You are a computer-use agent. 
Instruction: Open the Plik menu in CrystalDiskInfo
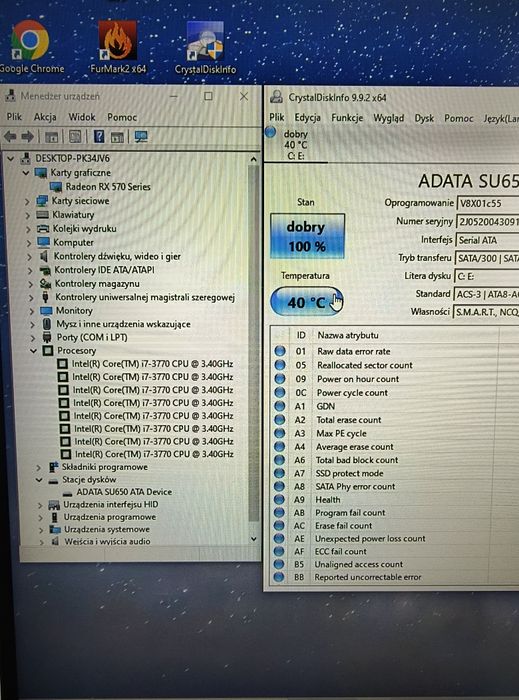[277, 117]
